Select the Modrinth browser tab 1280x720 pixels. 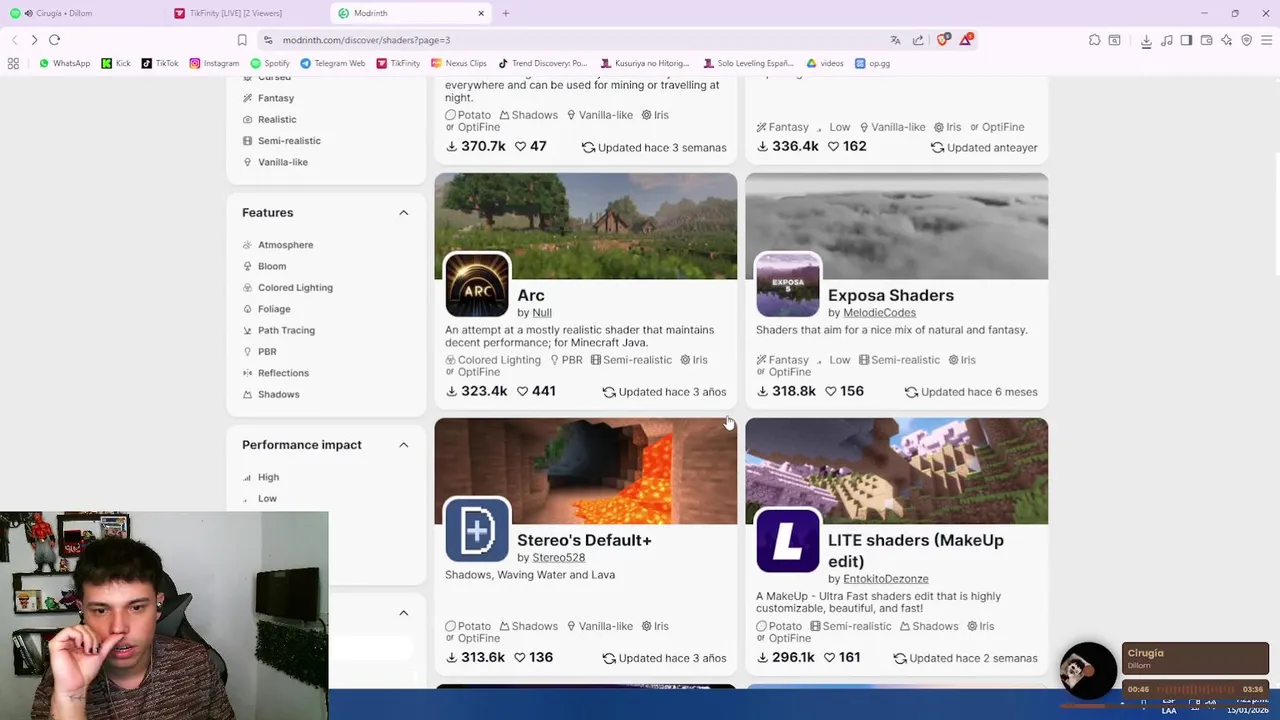point(411,13)
